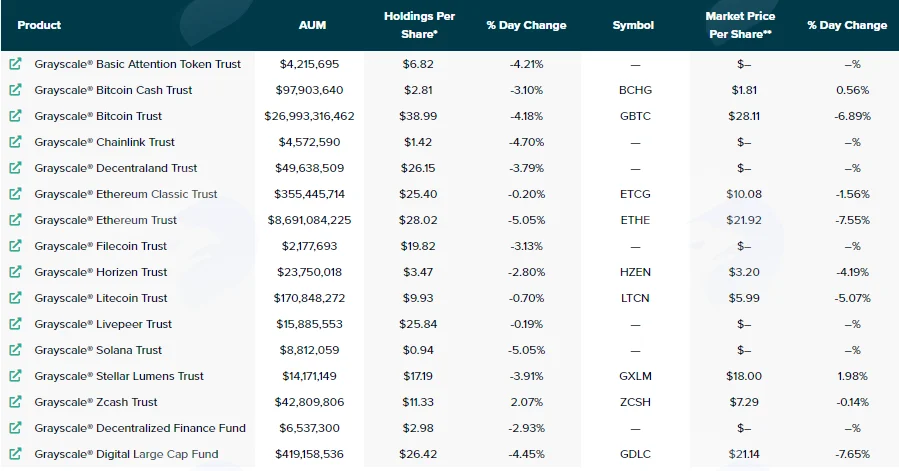
Task: Click the Symbol column header
Action: [633, 25]
